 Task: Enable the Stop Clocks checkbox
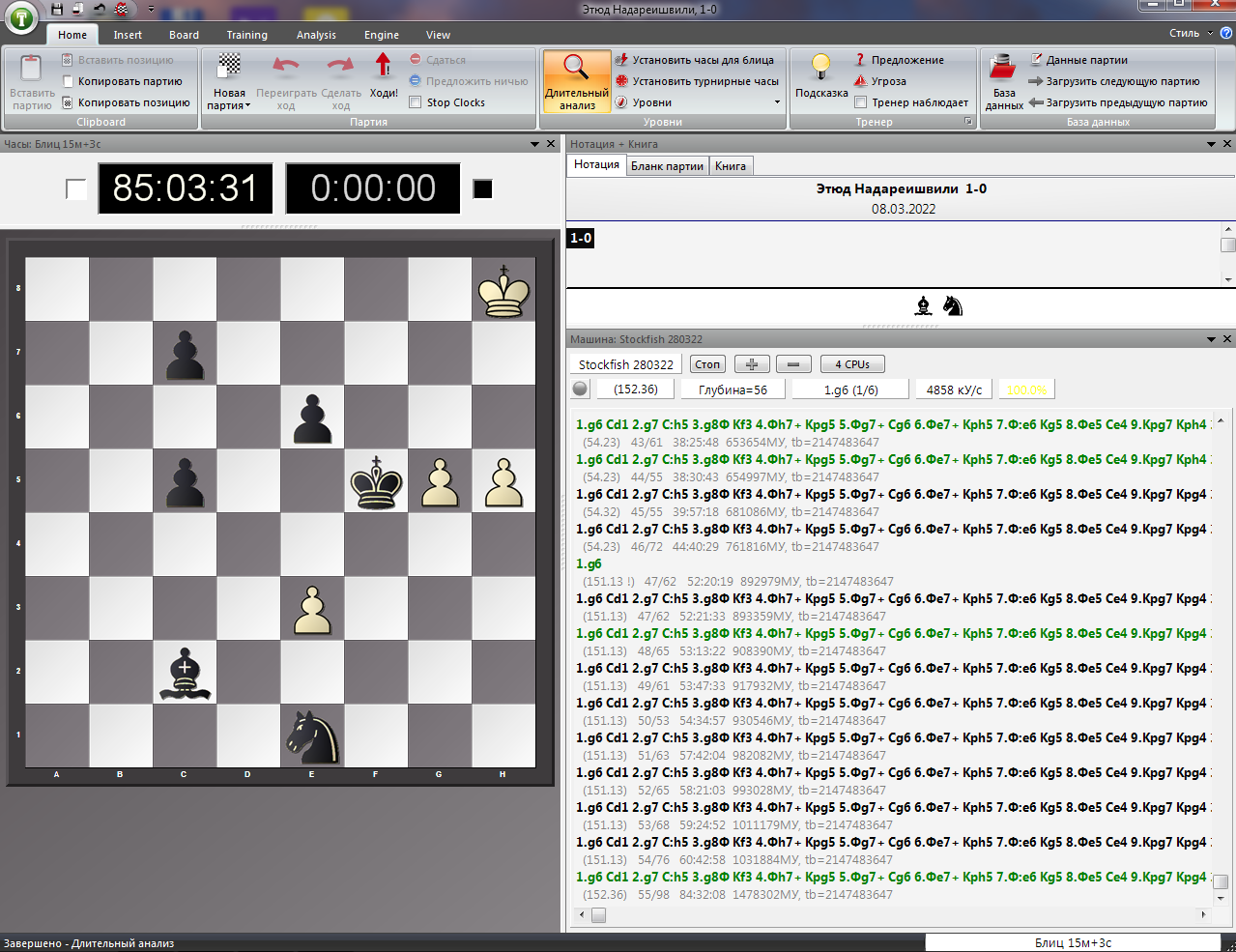[416, 102]
